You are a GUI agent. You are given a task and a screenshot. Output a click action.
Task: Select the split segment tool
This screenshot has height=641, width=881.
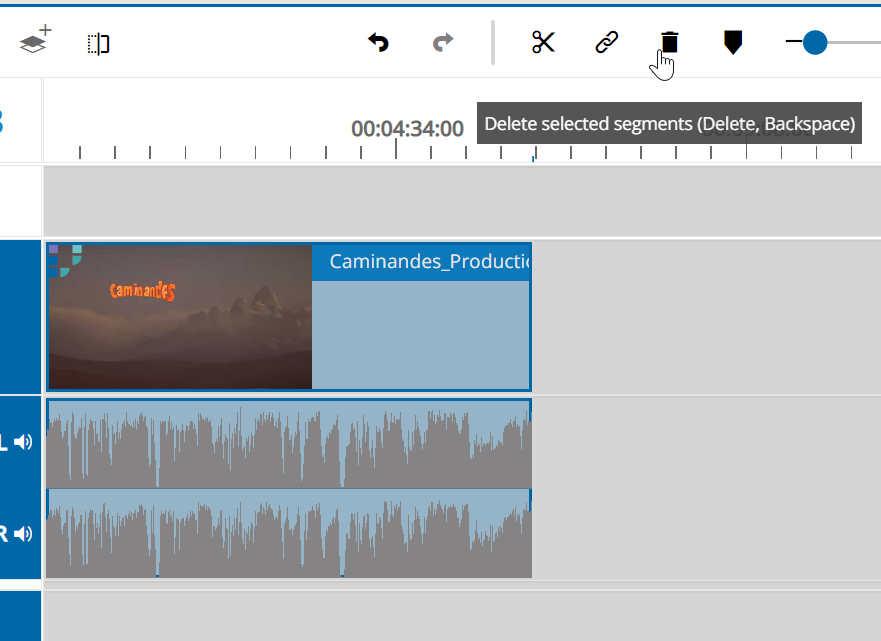pos(97,44)
